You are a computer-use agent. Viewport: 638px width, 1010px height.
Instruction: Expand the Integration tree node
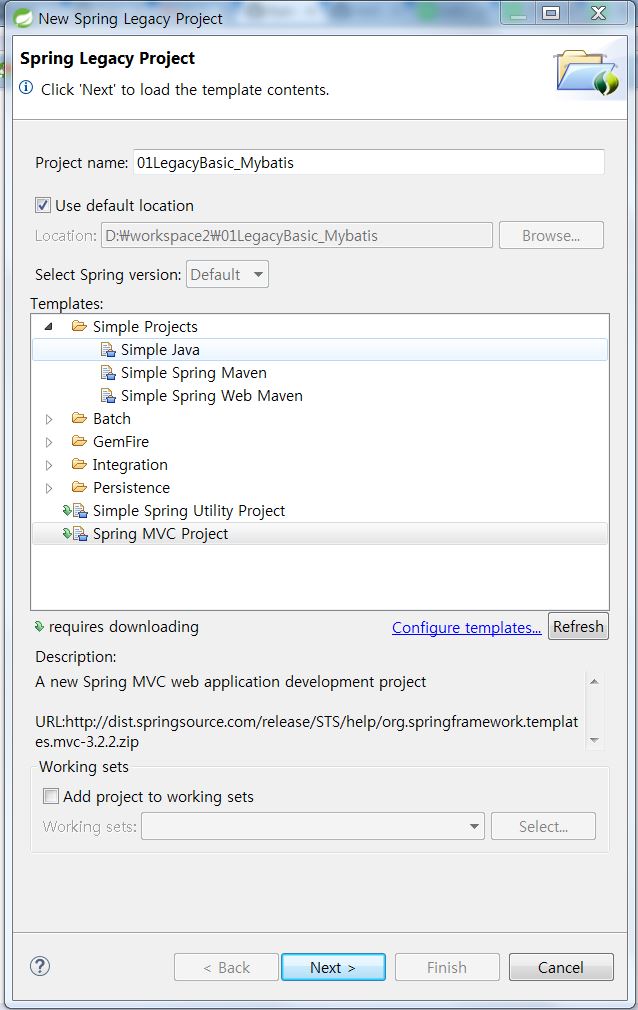pos(49,465)
